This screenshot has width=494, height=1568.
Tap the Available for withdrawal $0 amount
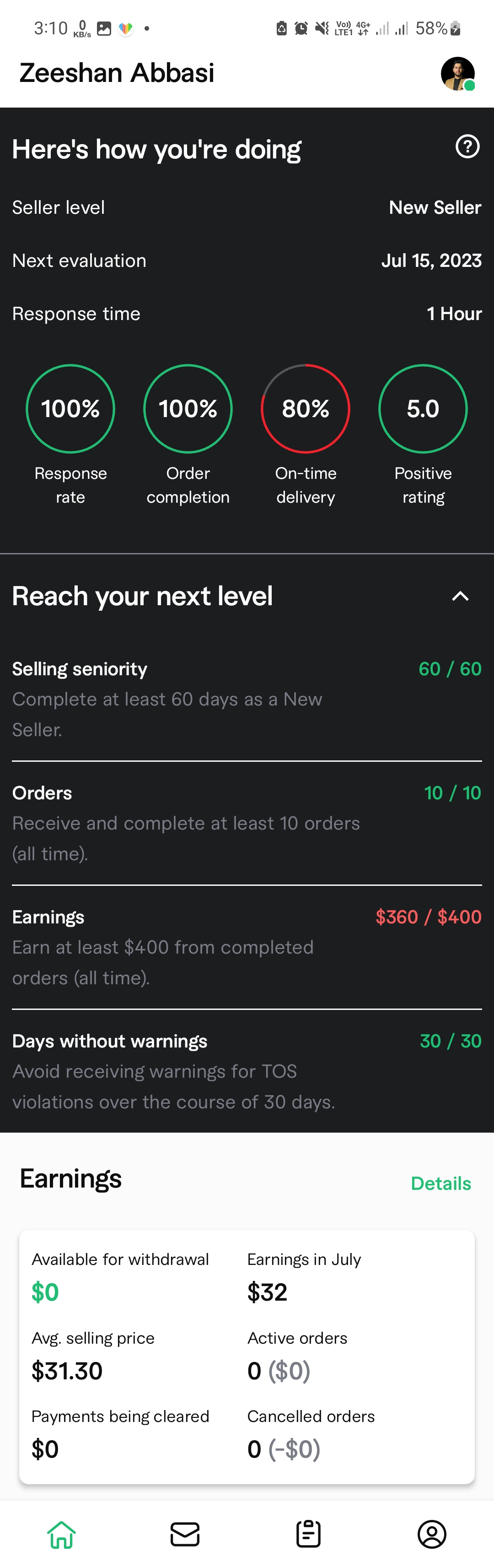click(45, 1291)
